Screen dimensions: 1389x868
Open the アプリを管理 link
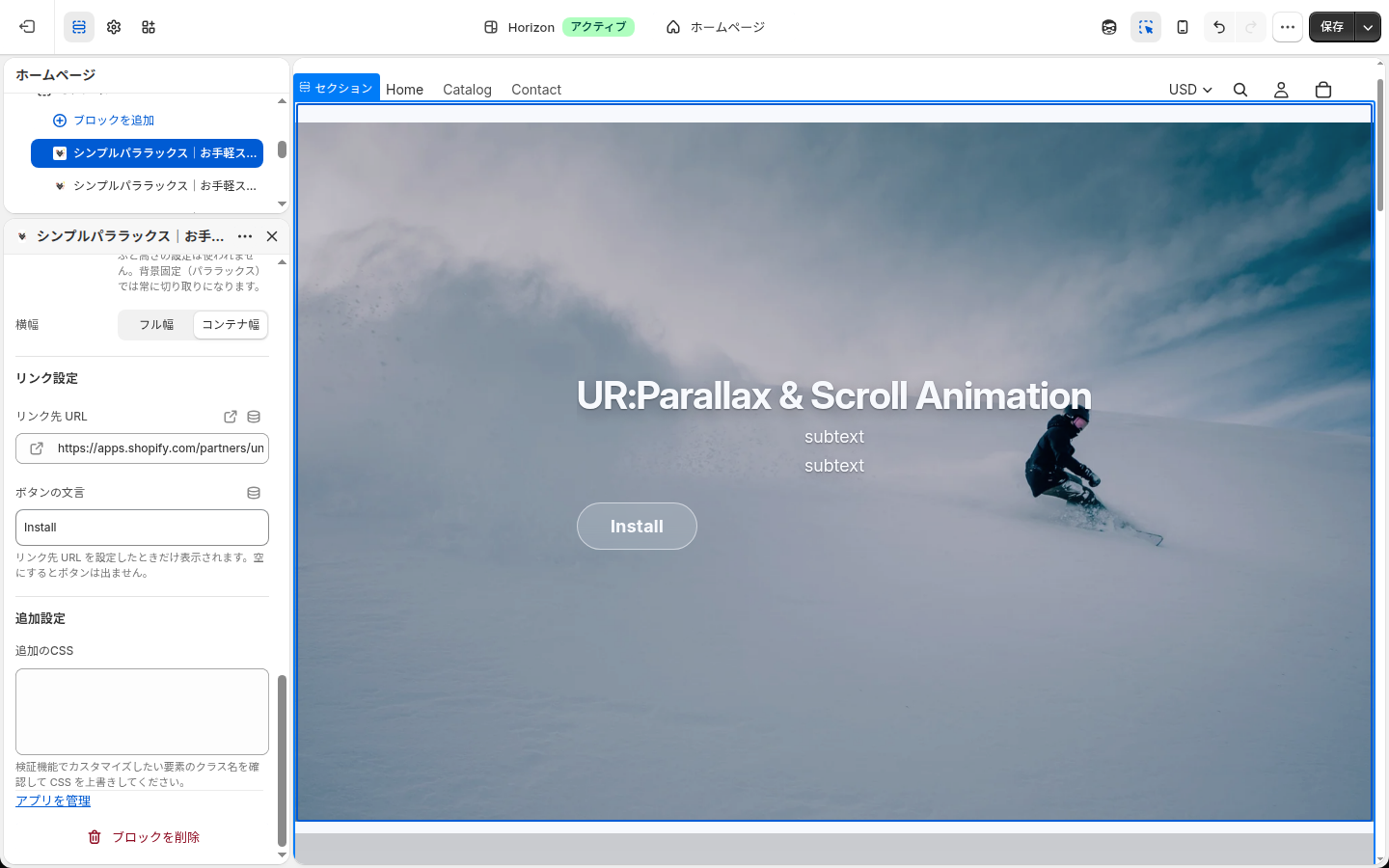53,801
